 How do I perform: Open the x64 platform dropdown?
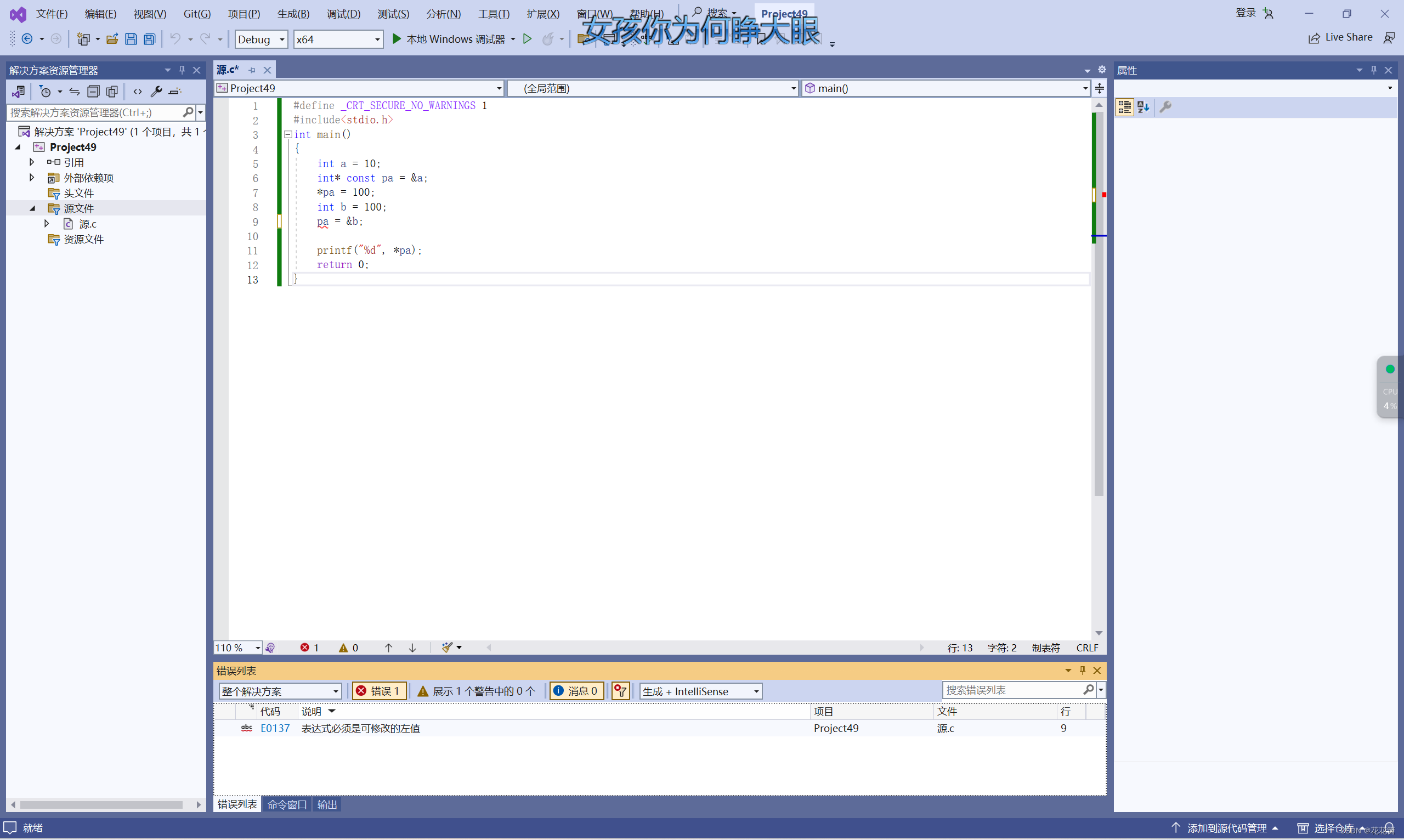point(337,39)
